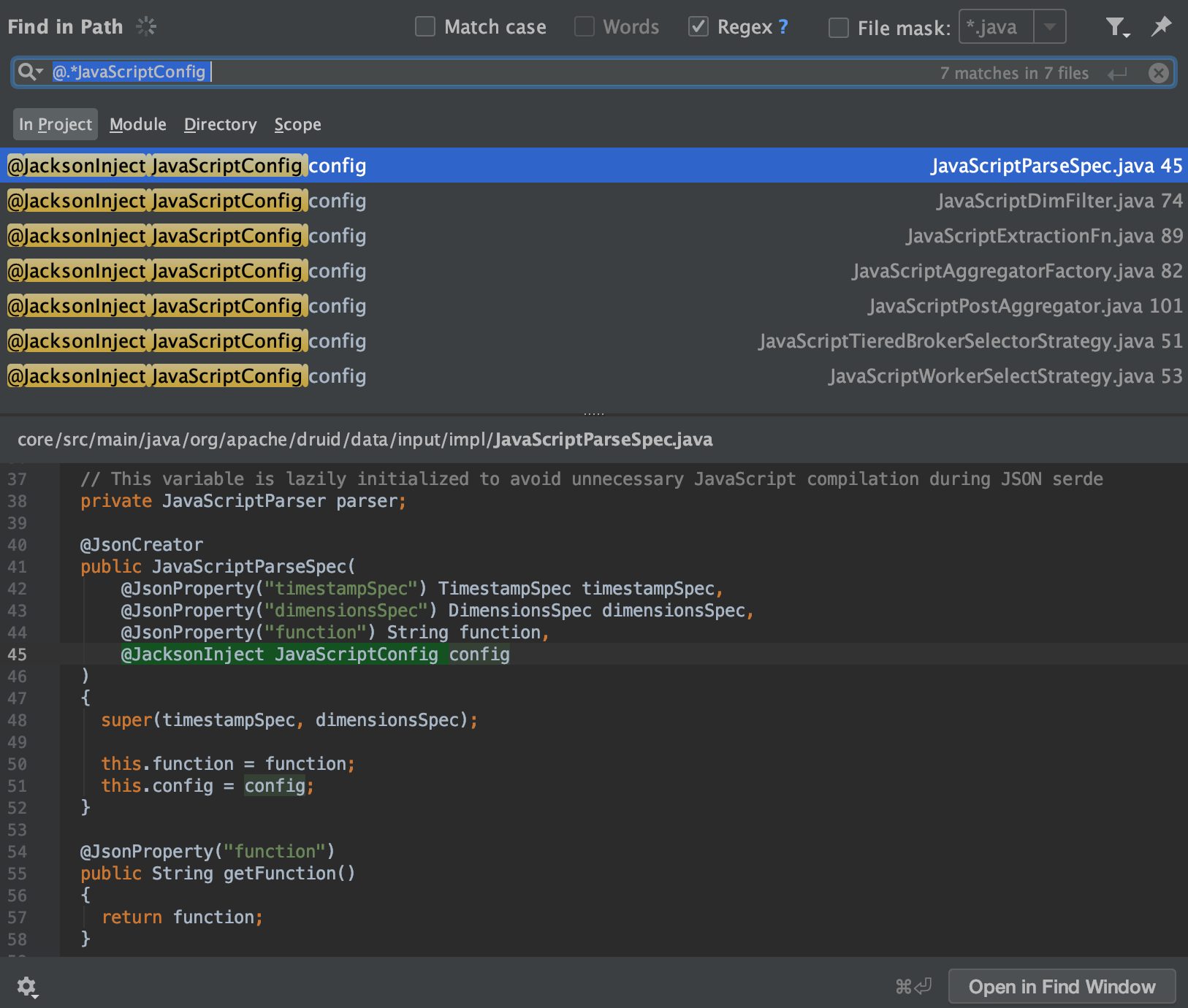The height and width of the screenshot is (1008, 1188).
Task: Enable the File mask checkbox
Action: click(x=839, y=28)
